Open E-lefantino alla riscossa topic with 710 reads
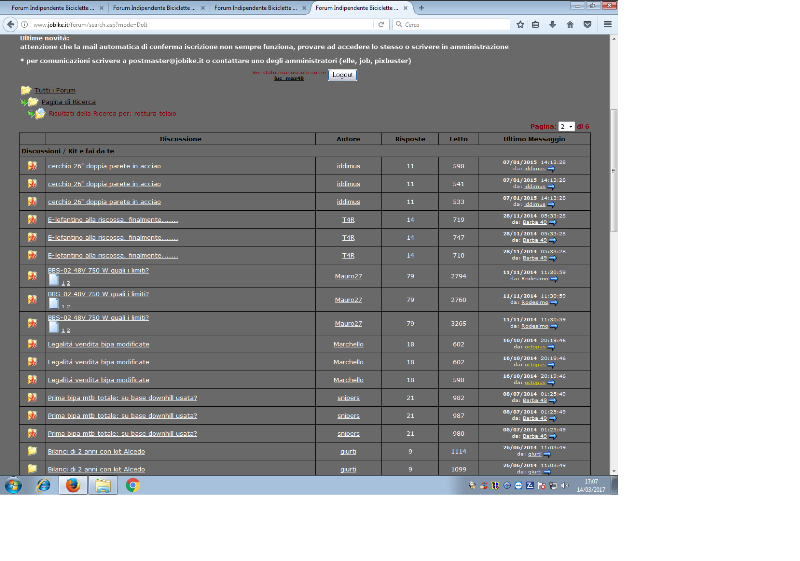 click(113, 256)
